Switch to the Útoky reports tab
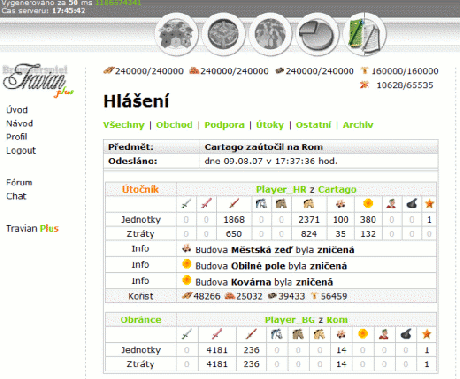Image resolution: width=460 pixels, height=379 pixels. (x=270, y=125)
